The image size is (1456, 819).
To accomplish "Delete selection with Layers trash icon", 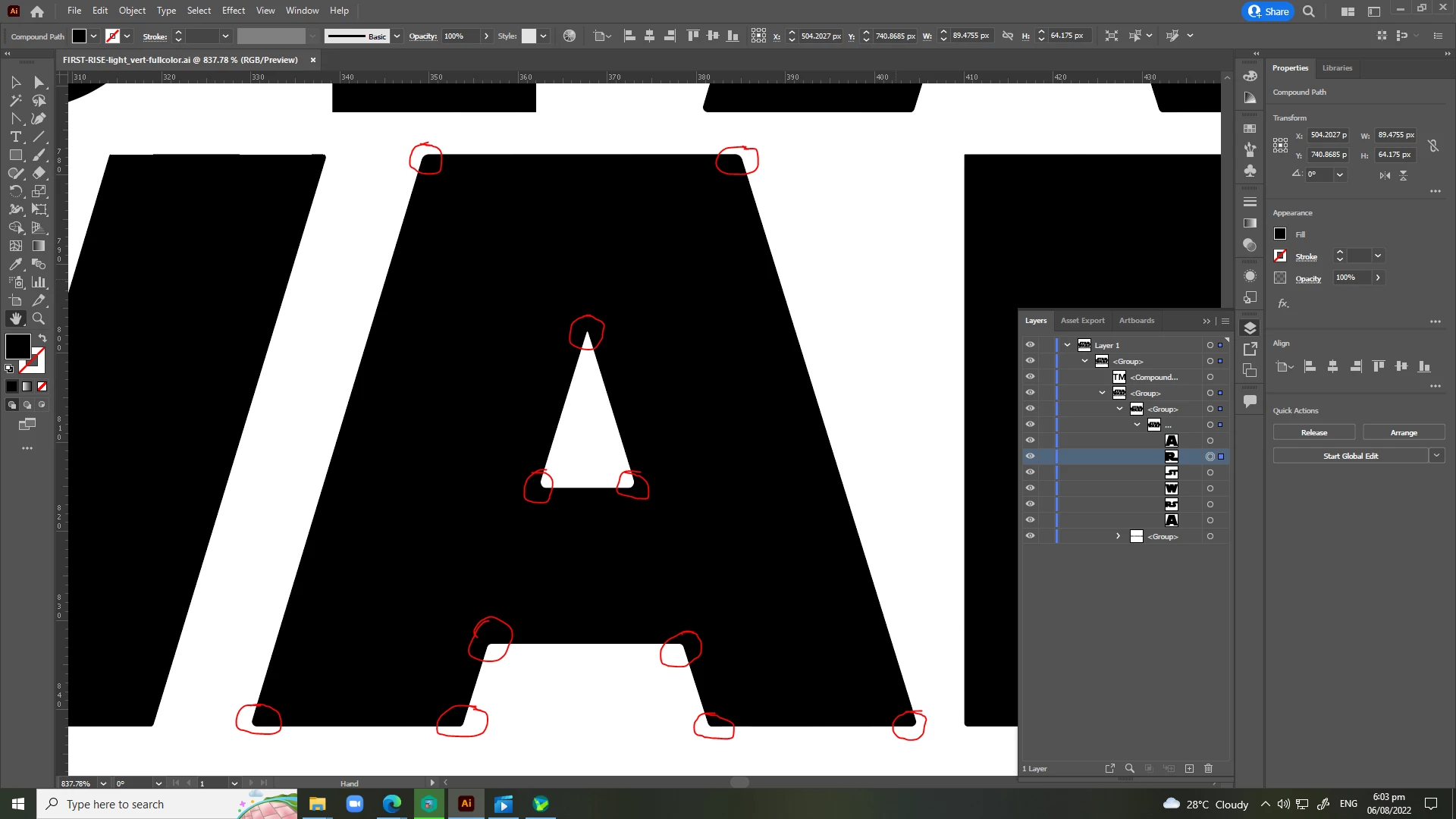I will pyautogui.click(x=1209, y=769).
